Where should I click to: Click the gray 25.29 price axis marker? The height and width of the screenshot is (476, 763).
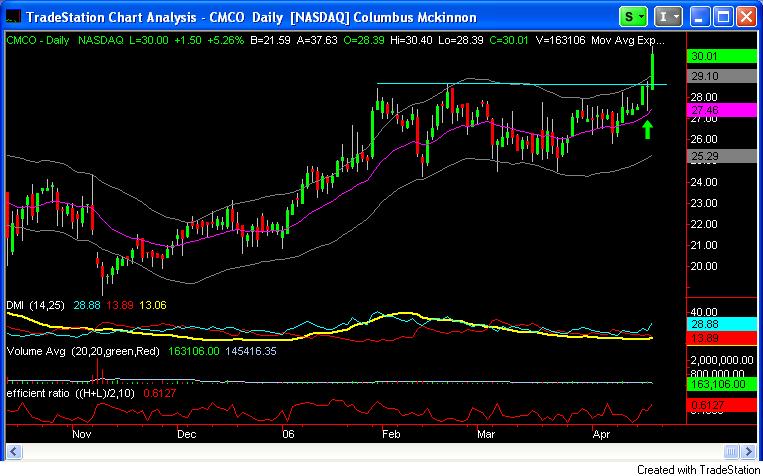pos(724,156)
